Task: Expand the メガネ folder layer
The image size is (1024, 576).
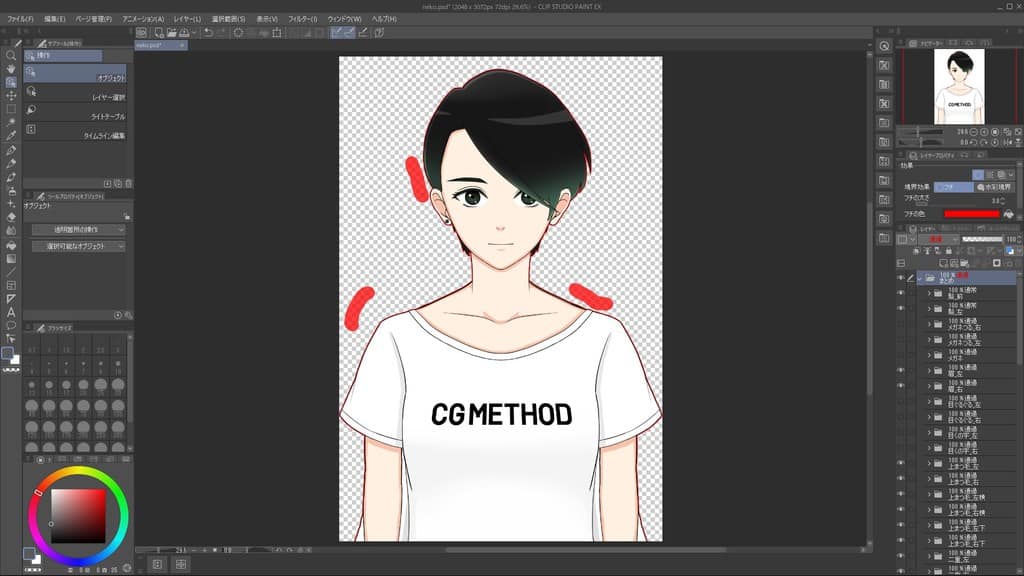Action: click(x=928, y=355)
